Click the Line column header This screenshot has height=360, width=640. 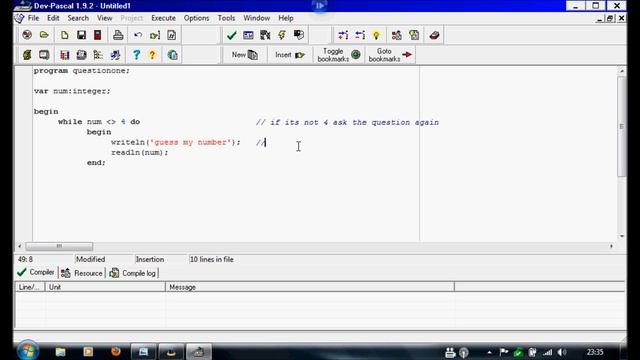point(30,287)
